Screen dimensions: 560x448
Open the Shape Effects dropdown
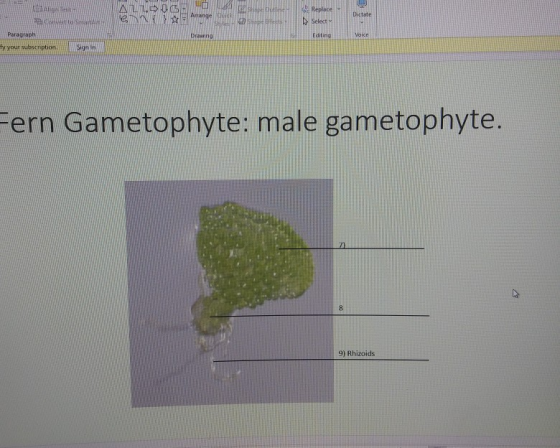point(262,21)
